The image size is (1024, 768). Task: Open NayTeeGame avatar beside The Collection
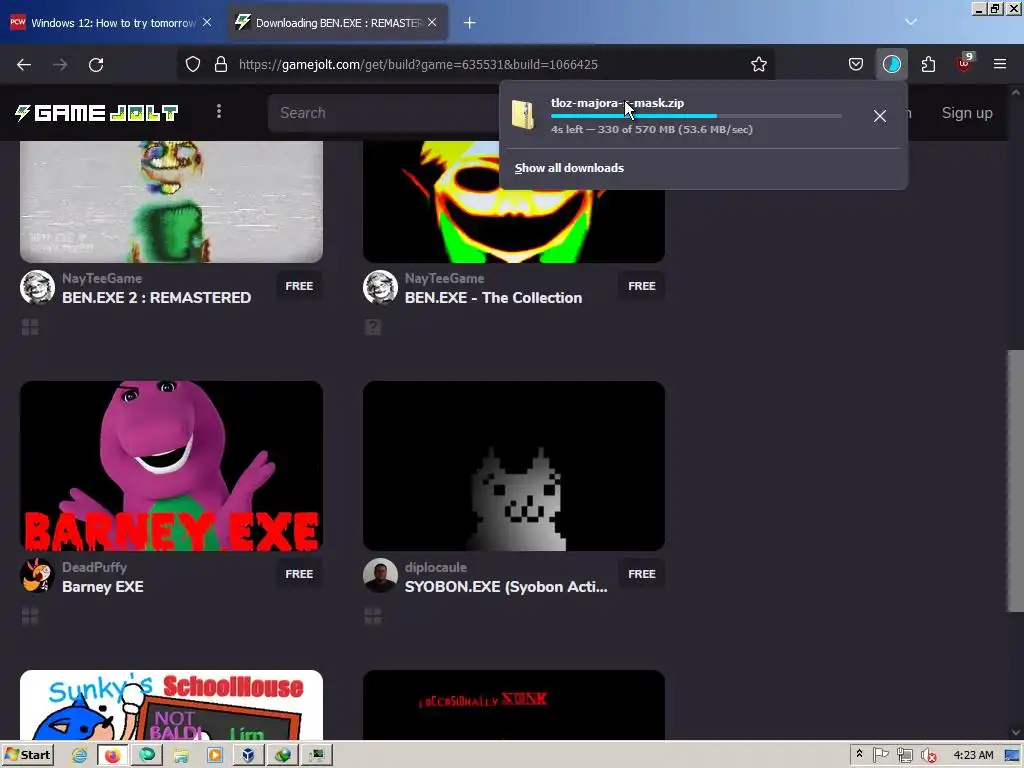coord(380,287)
